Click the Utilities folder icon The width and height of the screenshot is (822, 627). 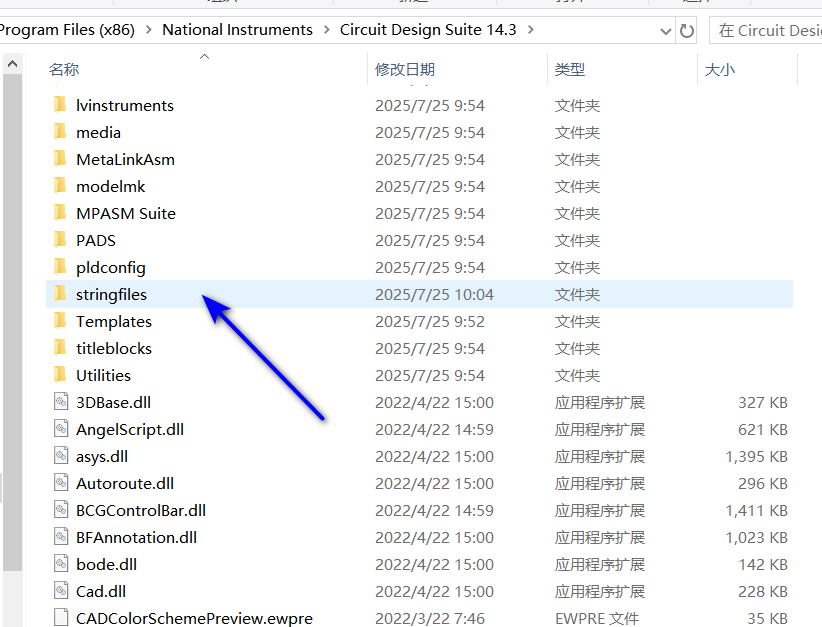pyautogui.click(x=60, y=375)
